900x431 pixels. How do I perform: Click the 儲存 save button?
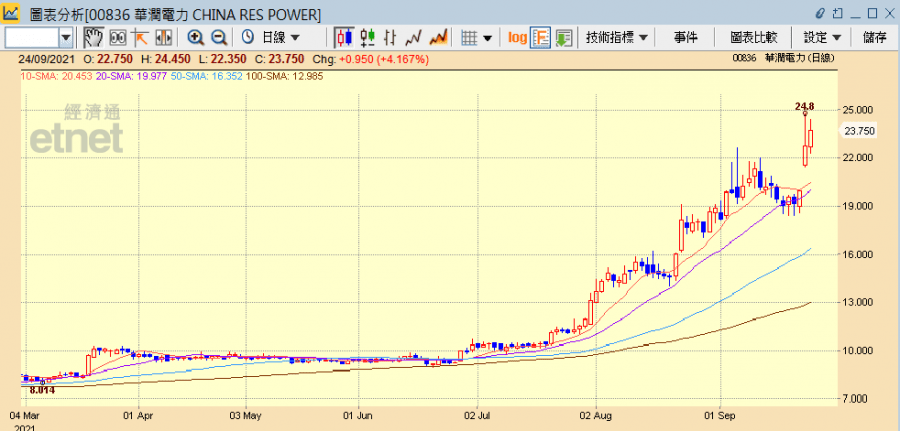coord(874,37)
